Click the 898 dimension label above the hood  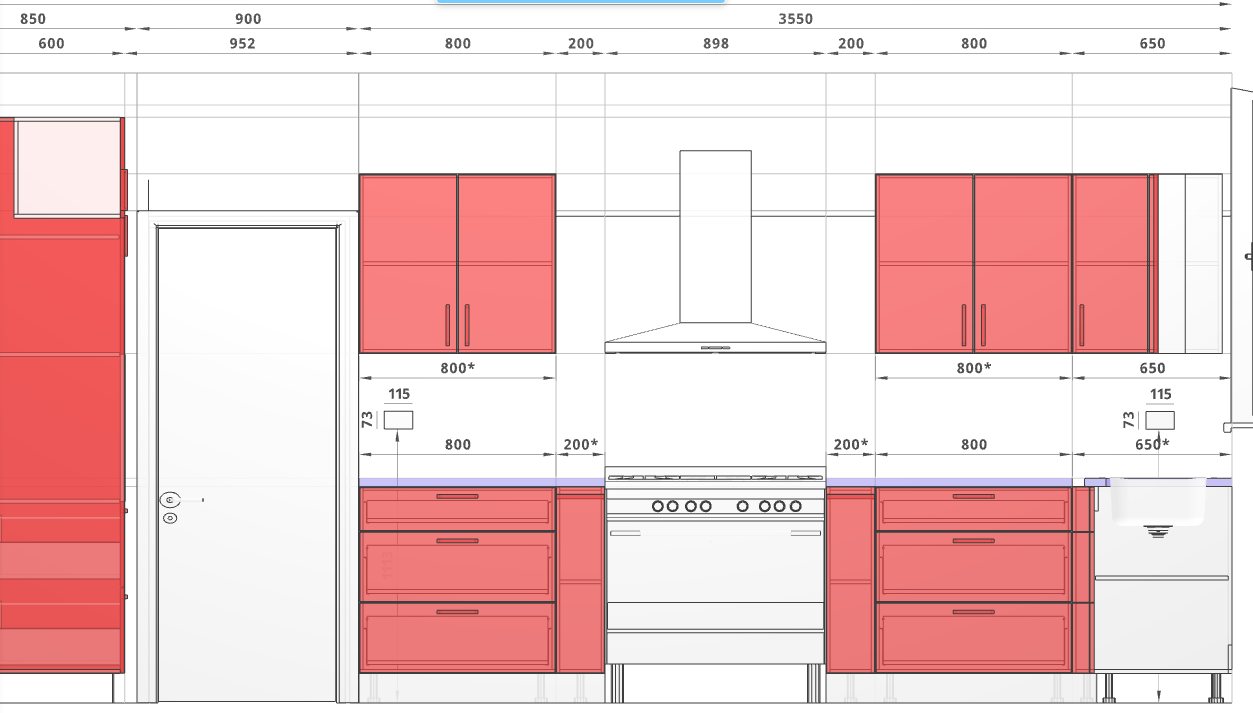pyautogui.click(x=716, y=44)
